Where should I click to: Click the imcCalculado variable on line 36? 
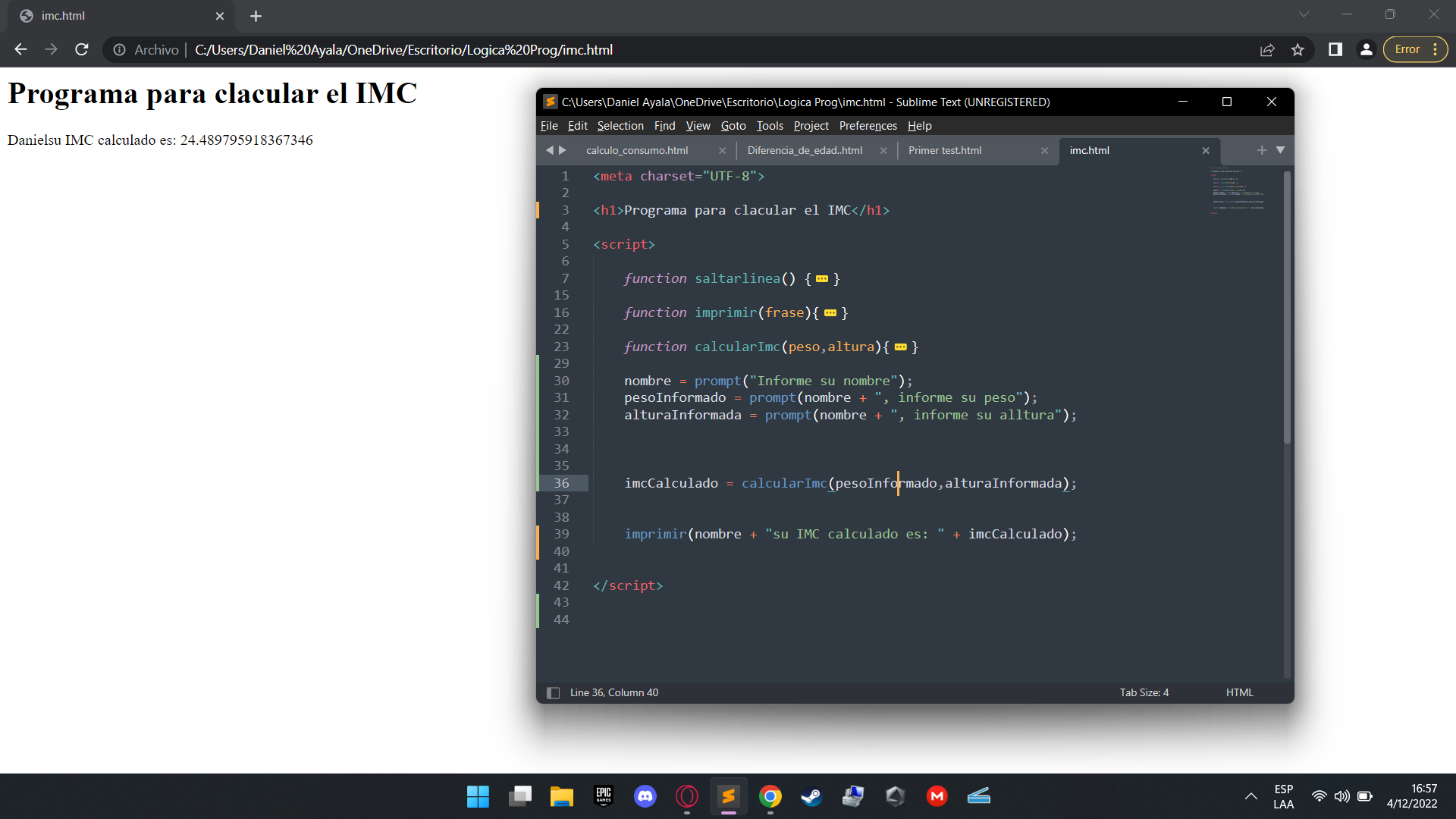tap(671, 483)
